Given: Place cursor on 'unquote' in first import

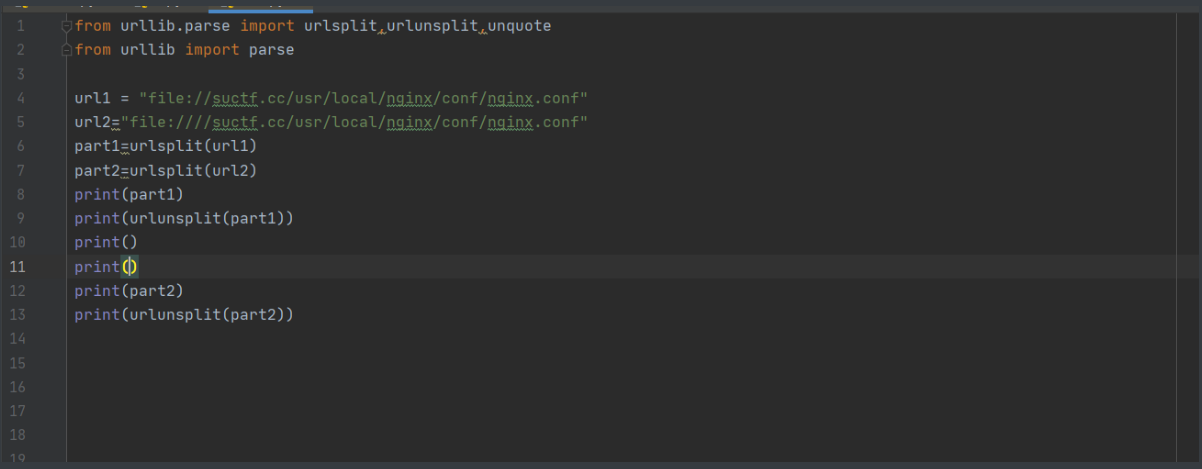Looking at the screenshot, I should [x=519, y=26].
